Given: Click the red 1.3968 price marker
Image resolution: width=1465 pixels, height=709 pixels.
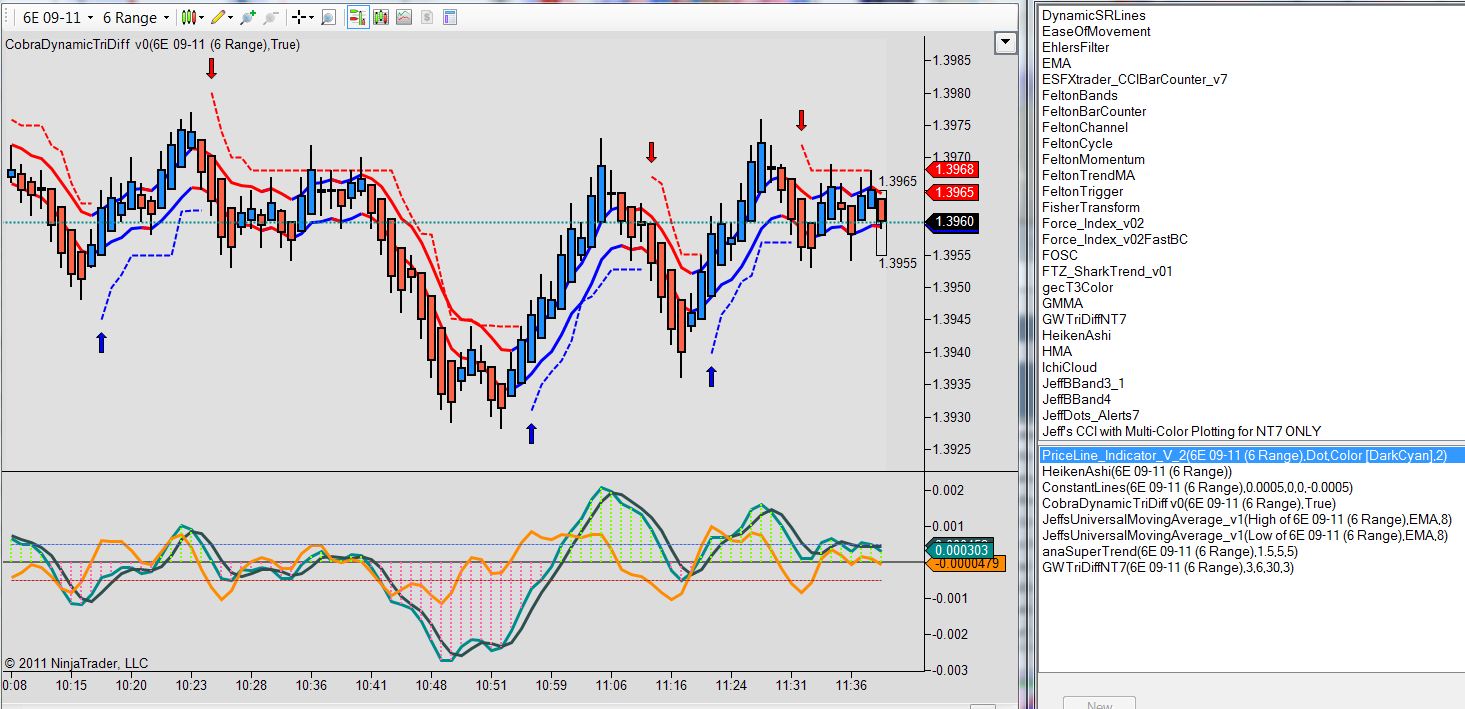Looking at the screenshot, I should point(953,170).
